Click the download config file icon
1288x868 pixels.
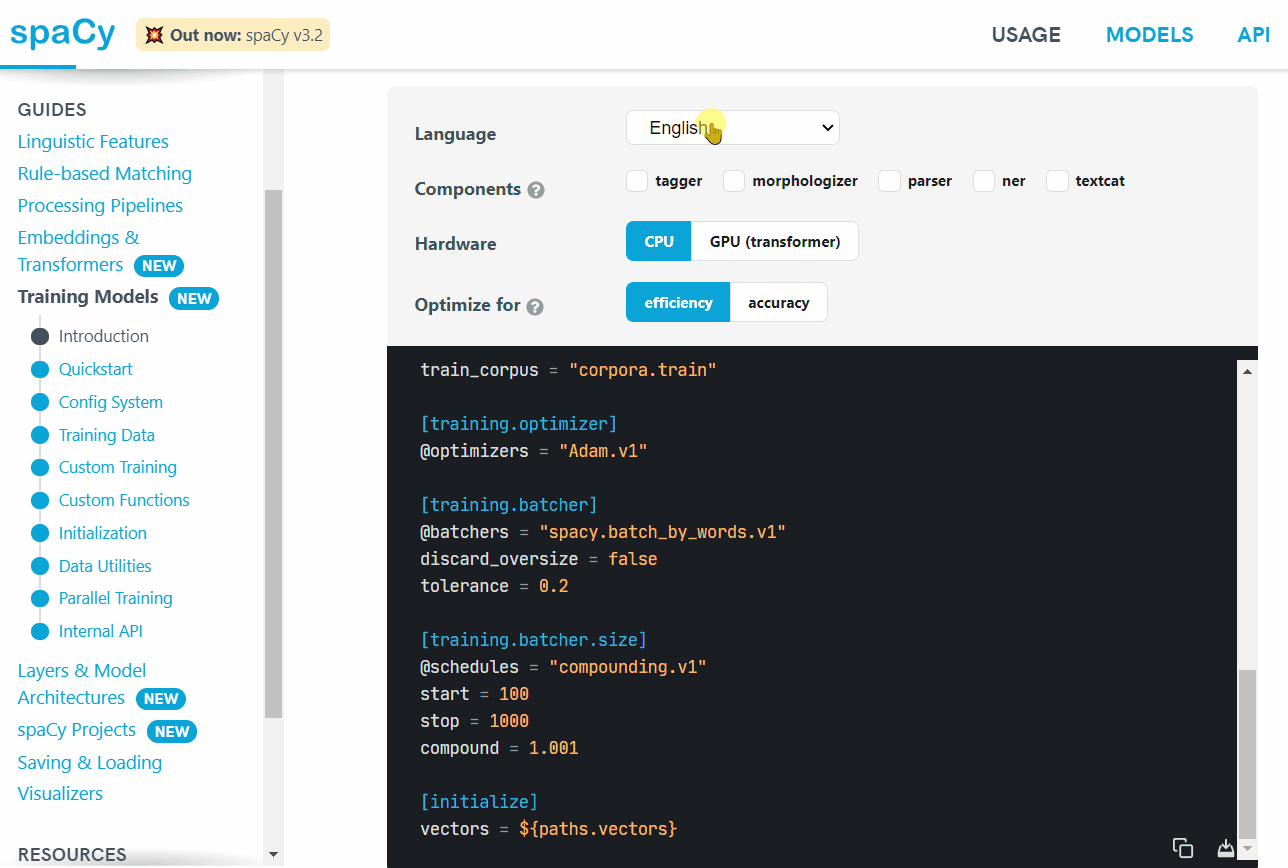pos(1225,846)
